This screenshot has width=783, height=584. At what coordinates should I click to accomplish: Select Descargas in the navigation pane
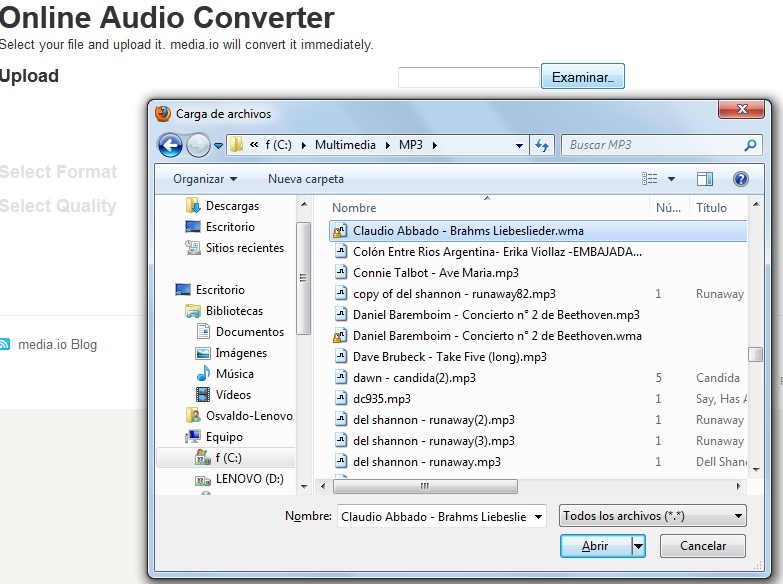coord(232,206)
